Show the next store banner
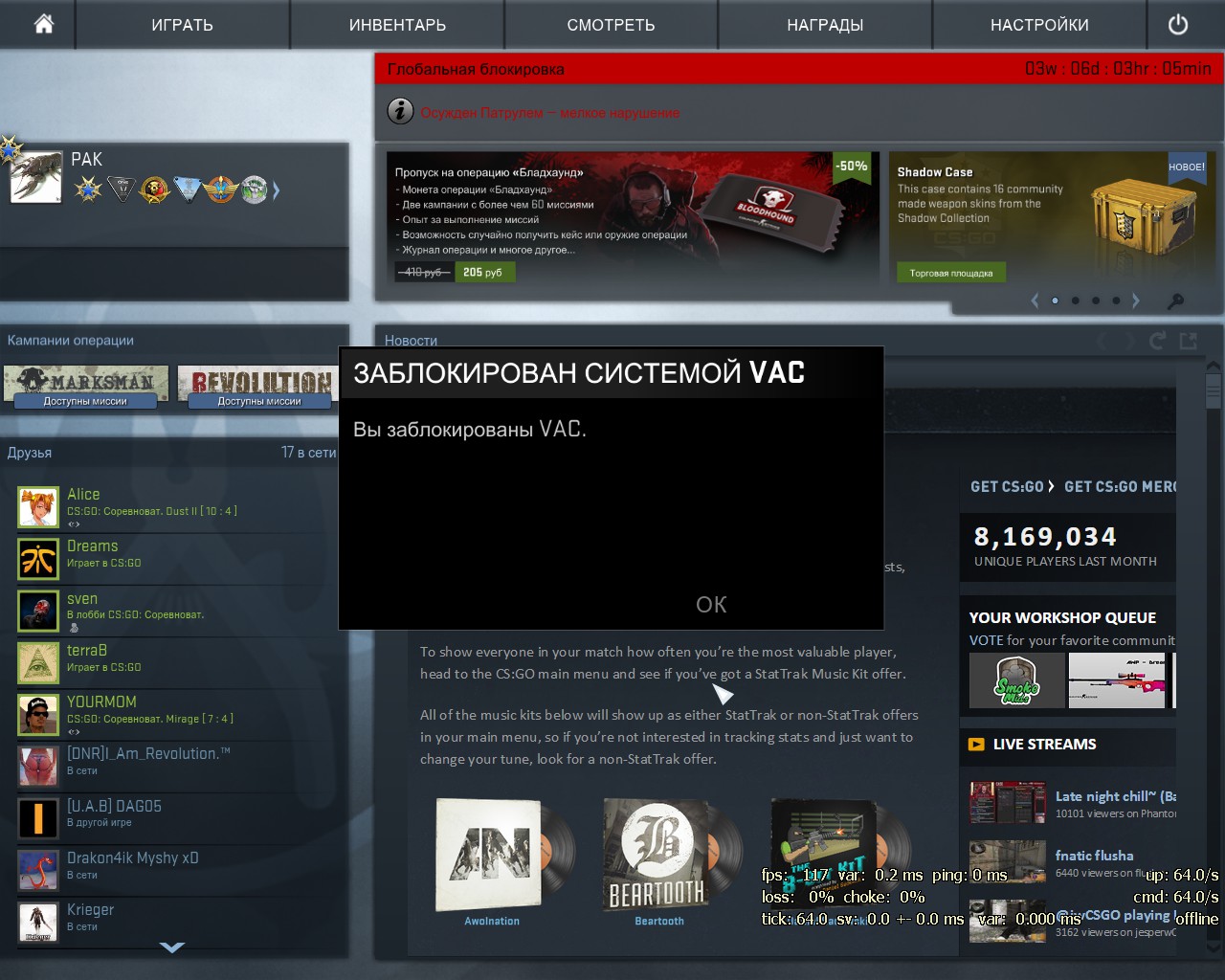Screen dimensions: 1225x980 pyautogui.click(x=1136, y=301)
